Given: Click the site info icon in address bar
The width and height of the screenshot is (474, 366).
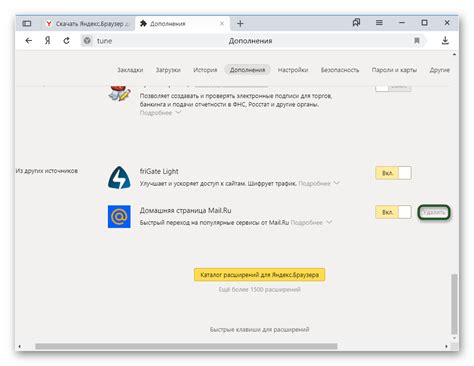Looking at the screenshot, I should pos(87,41).
